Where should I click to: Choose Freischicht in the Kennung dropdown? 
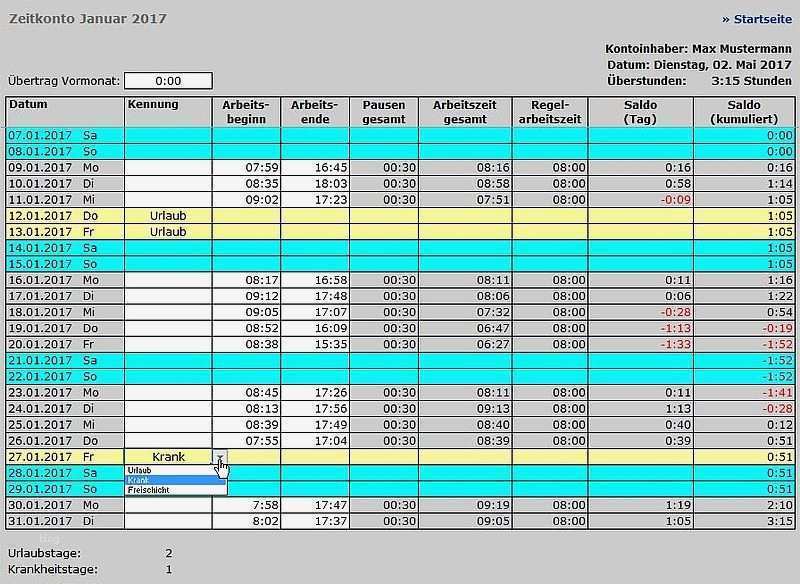pos(149,489)
